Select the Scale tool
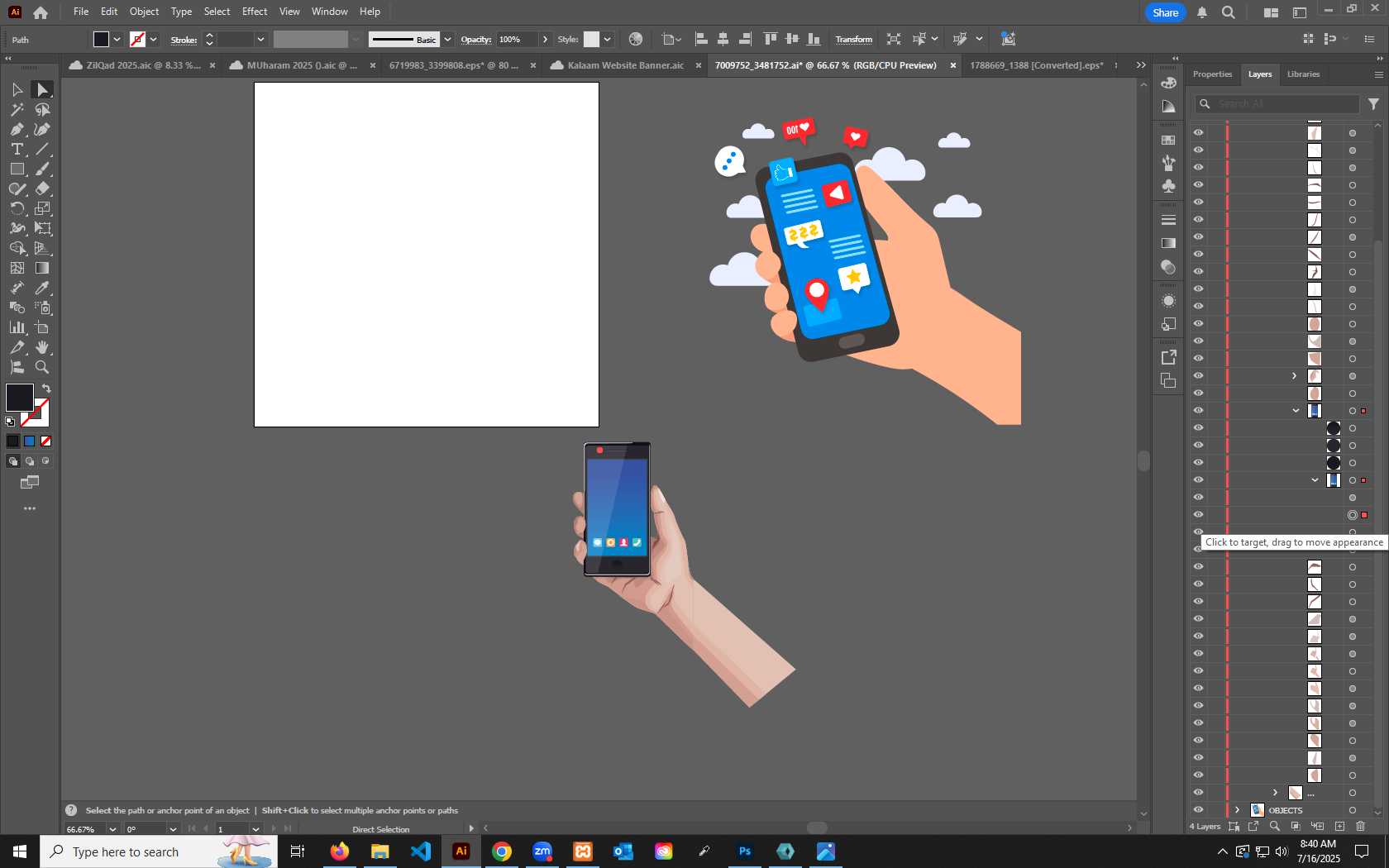This screenshot has height=868, width=1389. pyautogui.click(x=42, y=208)
